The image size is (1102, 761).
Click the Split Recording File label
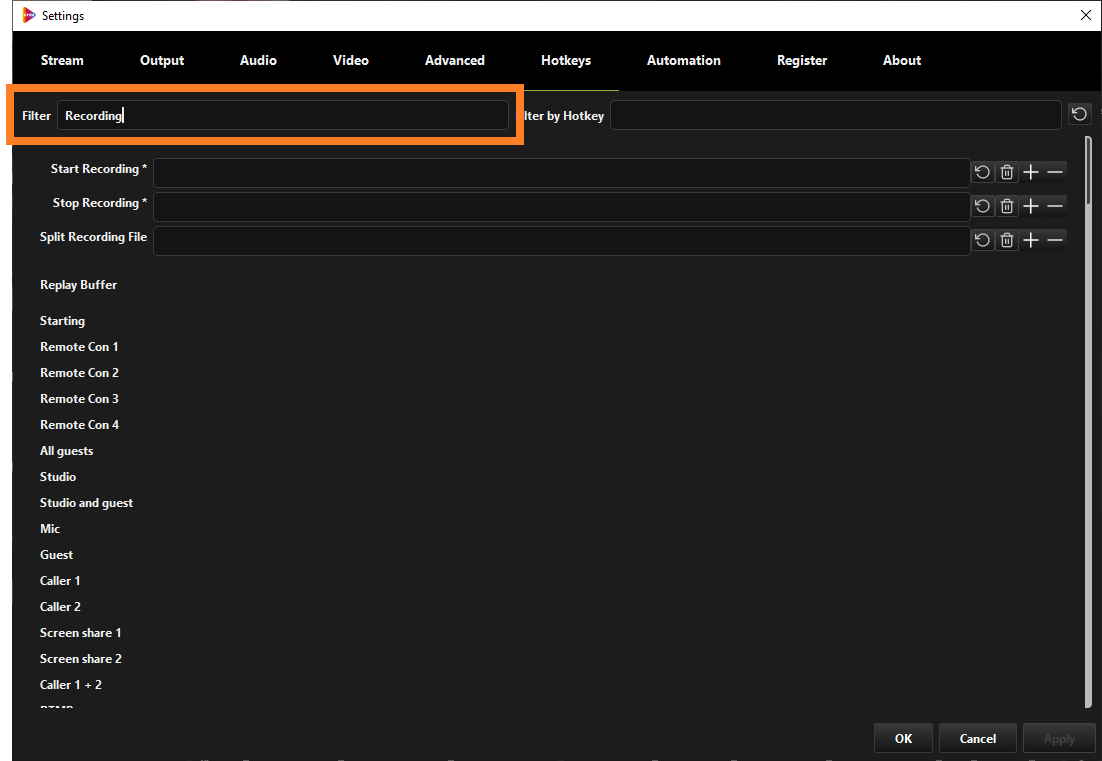tap(93, 237)
